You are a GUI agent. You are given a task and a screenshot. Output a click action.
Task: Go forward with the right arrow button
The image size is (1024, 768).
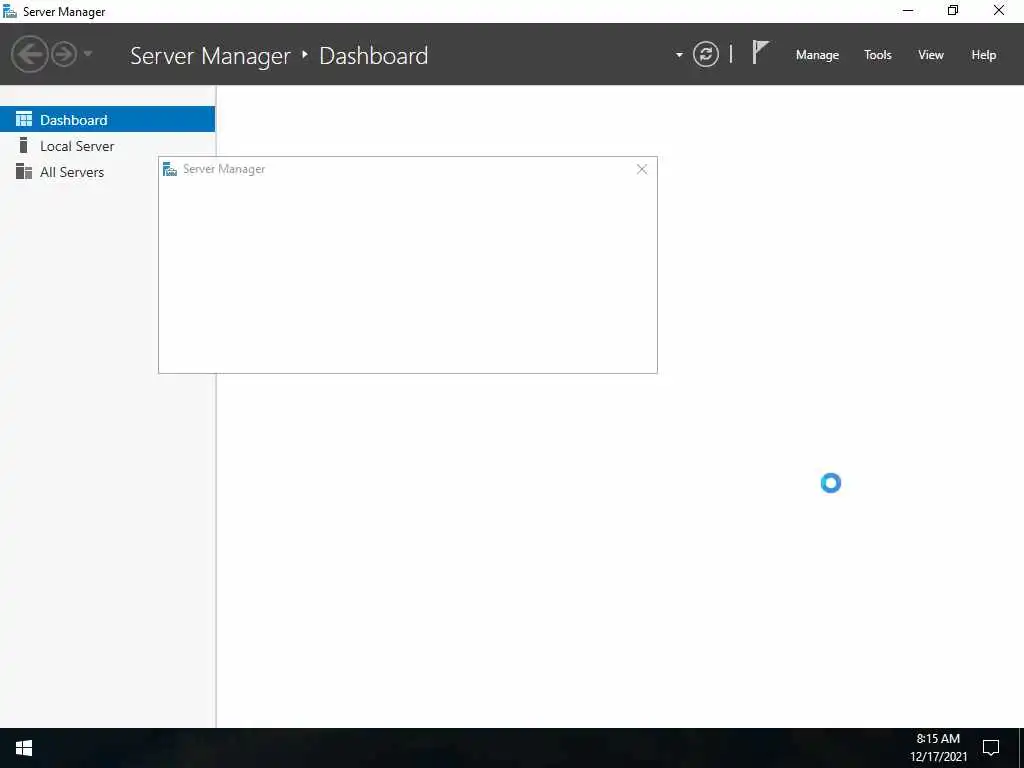point(64,54)
